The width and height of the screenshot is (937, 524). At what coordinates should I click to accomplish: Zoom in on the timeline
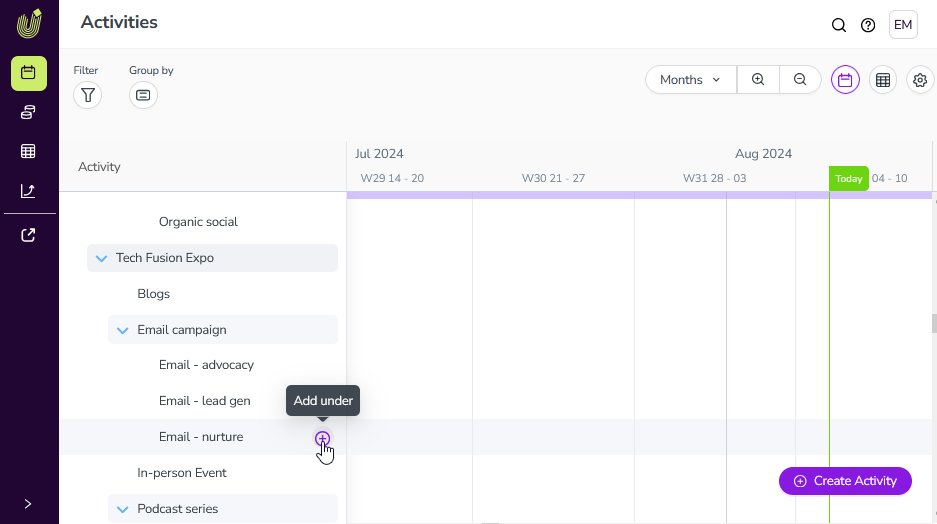(758, 80)
